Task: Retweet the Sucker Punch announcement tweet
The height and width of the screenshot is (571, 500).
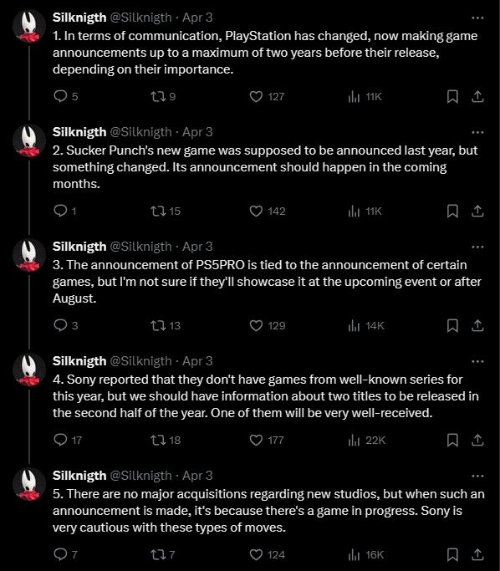Action: coord(165,211)
